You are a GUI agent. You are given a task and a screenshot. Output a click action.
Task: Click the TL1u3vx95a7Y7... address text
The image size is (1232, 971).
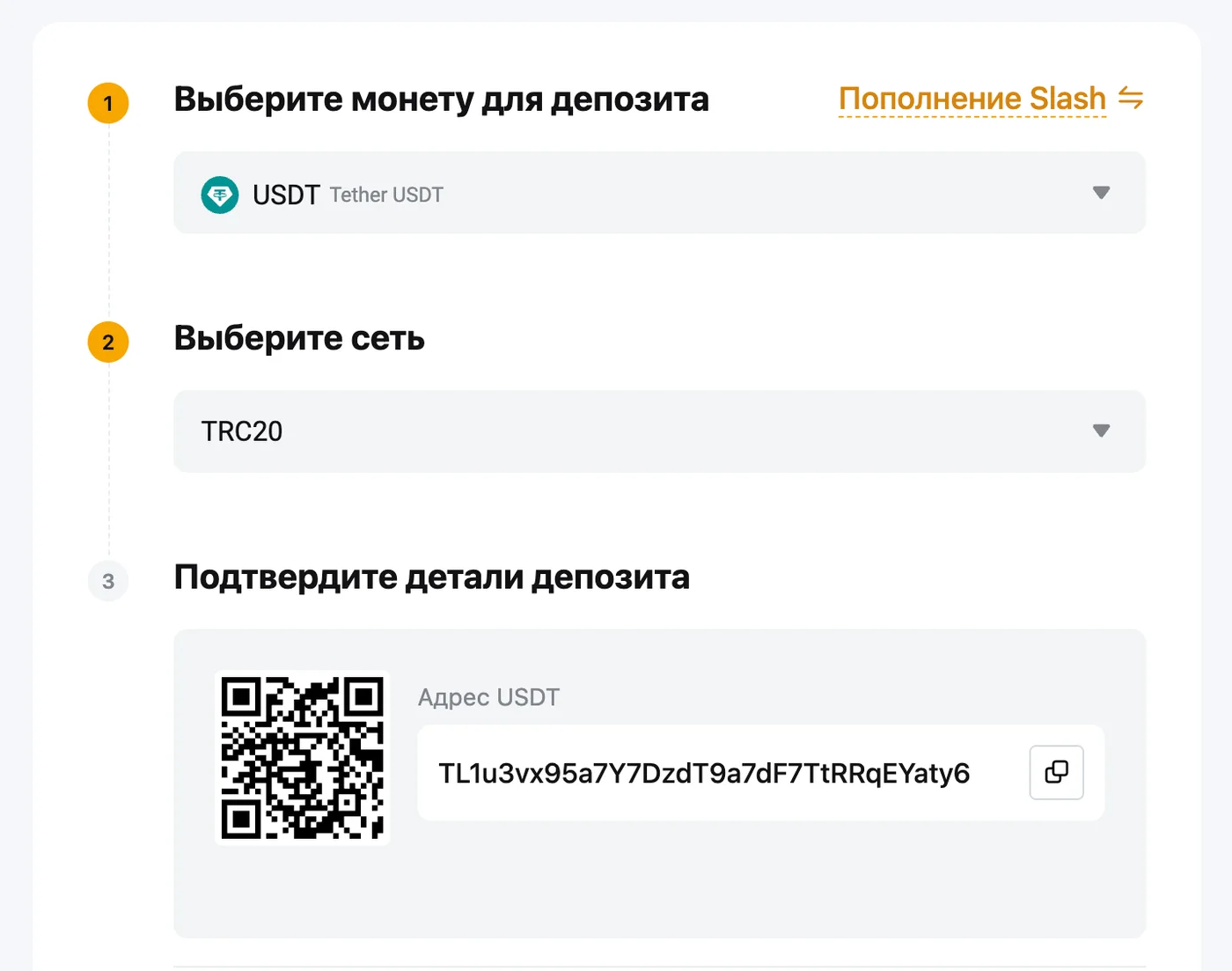coord(704,773)
